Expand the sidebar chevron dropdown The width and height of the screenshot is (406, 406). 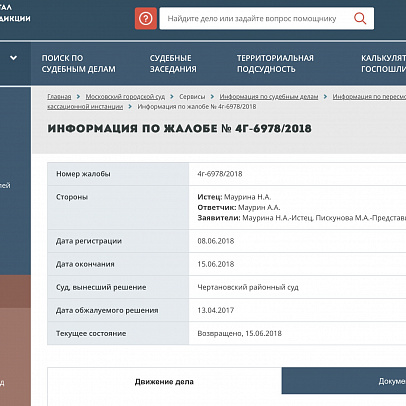click(x=13, y=58)
